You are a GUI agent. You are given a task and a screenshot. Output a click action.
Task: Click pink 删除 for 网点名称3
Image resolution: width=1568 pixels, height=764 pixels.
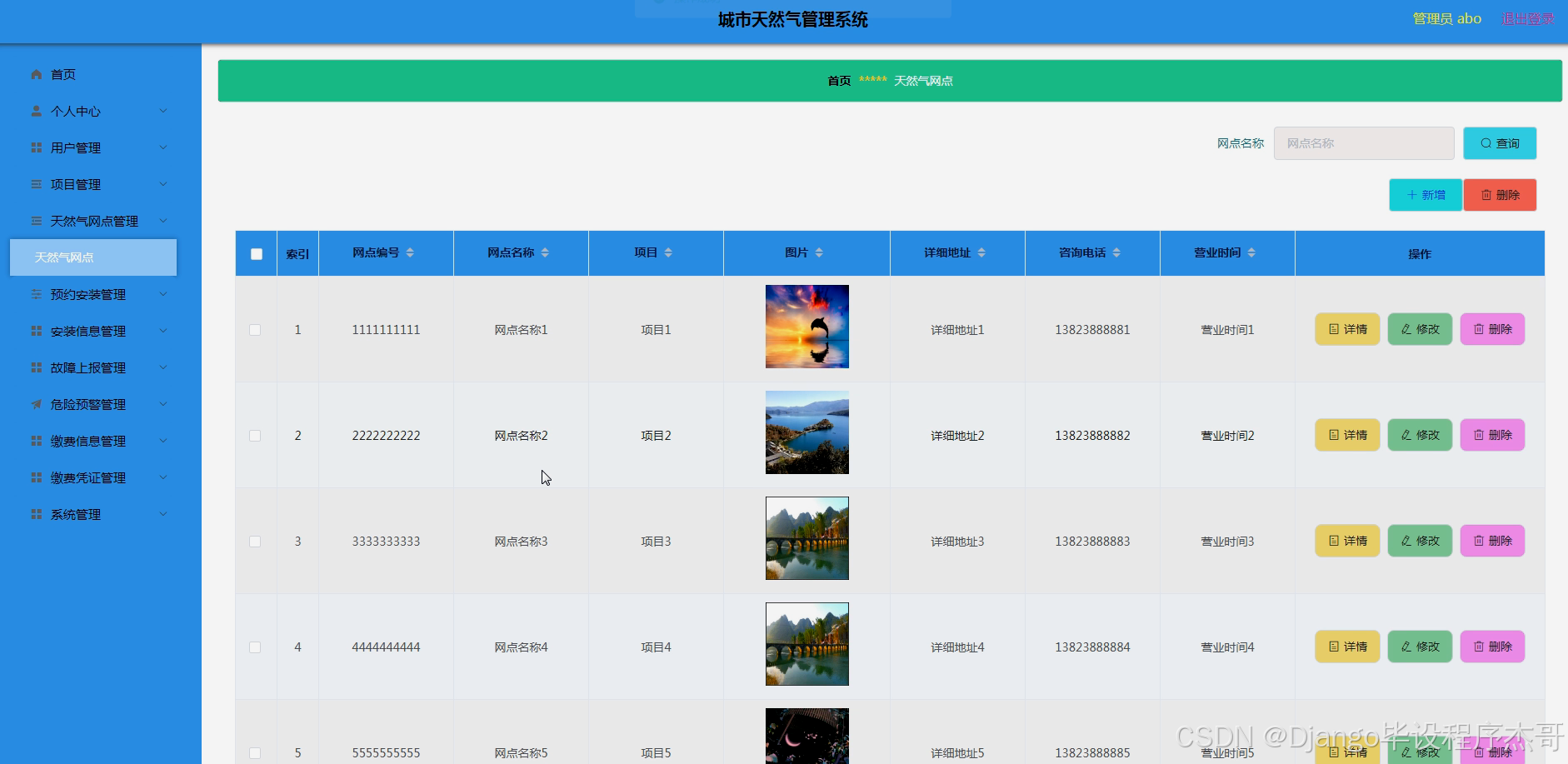pyautogui.click(x=1492, y=541)
